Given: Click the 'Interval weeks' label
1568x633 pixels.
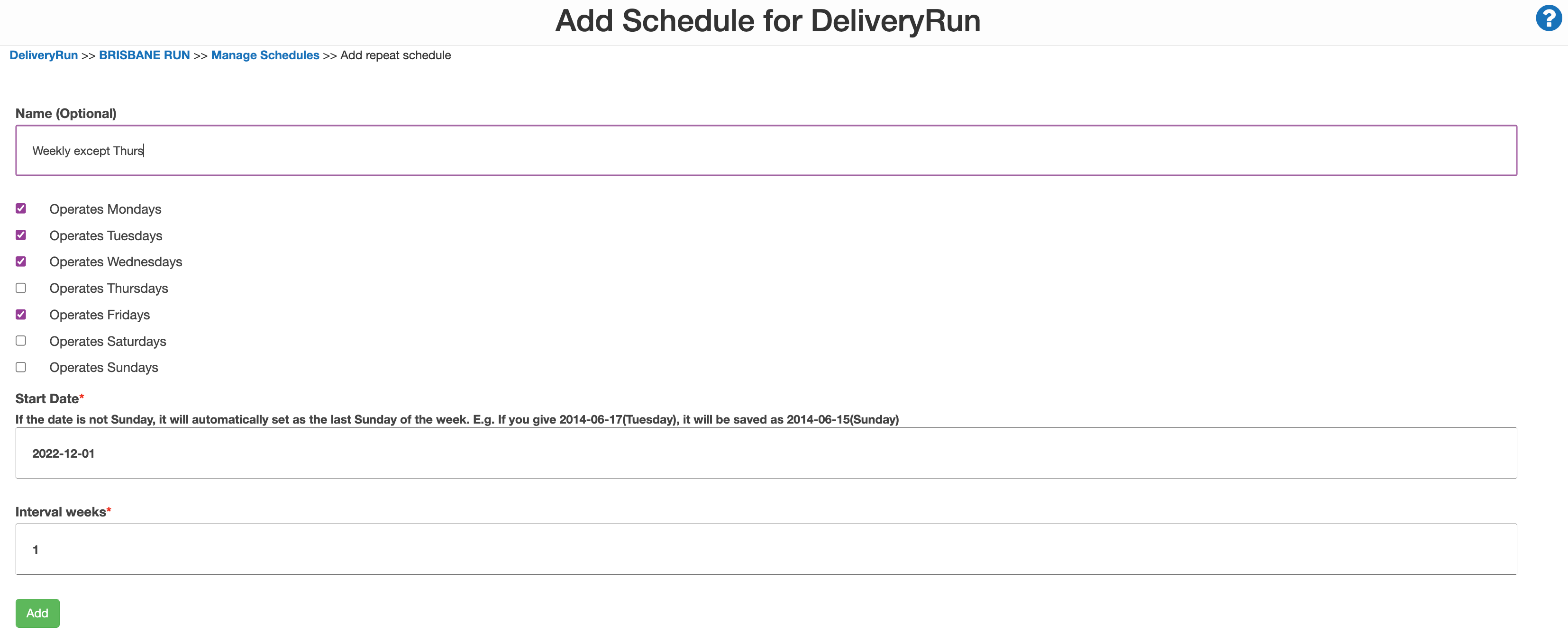Looking at the screenshot, I should (60, 511).
